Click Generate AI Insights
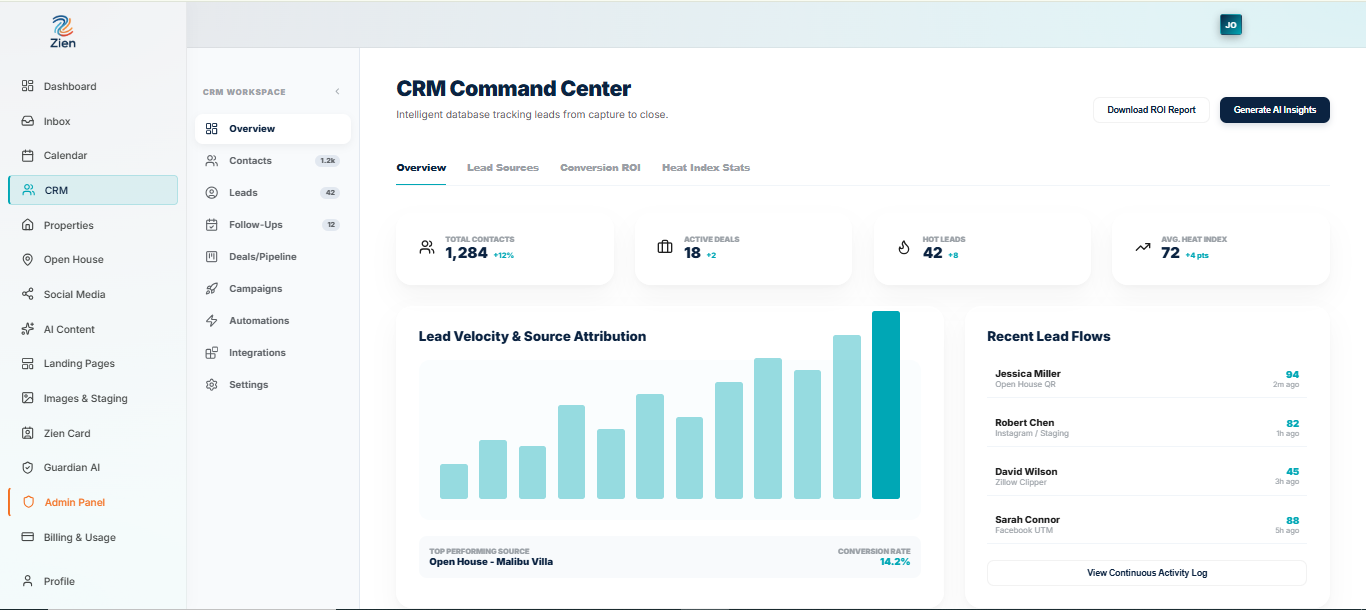This screenshot has height=610, width=1366. click(x=1274, y=110)
